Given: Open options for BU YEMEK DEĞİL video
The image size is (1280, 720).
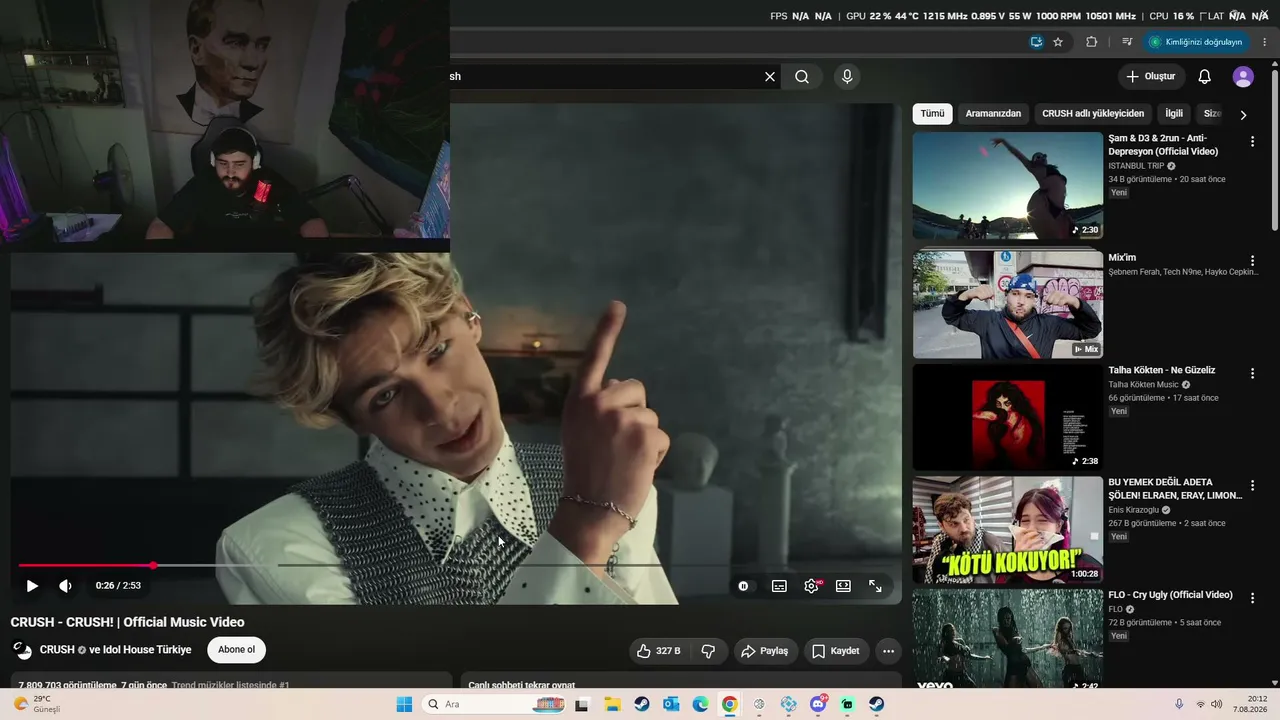Looking at the screenshot, I should pyautogui.click(x=1252, y=486).
